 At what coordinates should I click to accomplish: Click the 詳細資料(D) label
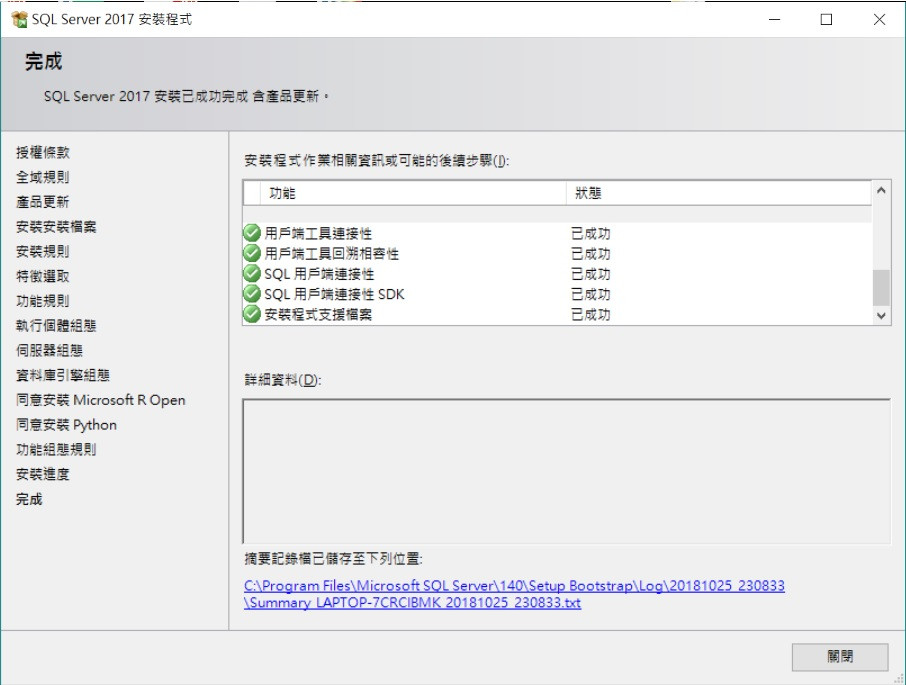click(283, 380)
